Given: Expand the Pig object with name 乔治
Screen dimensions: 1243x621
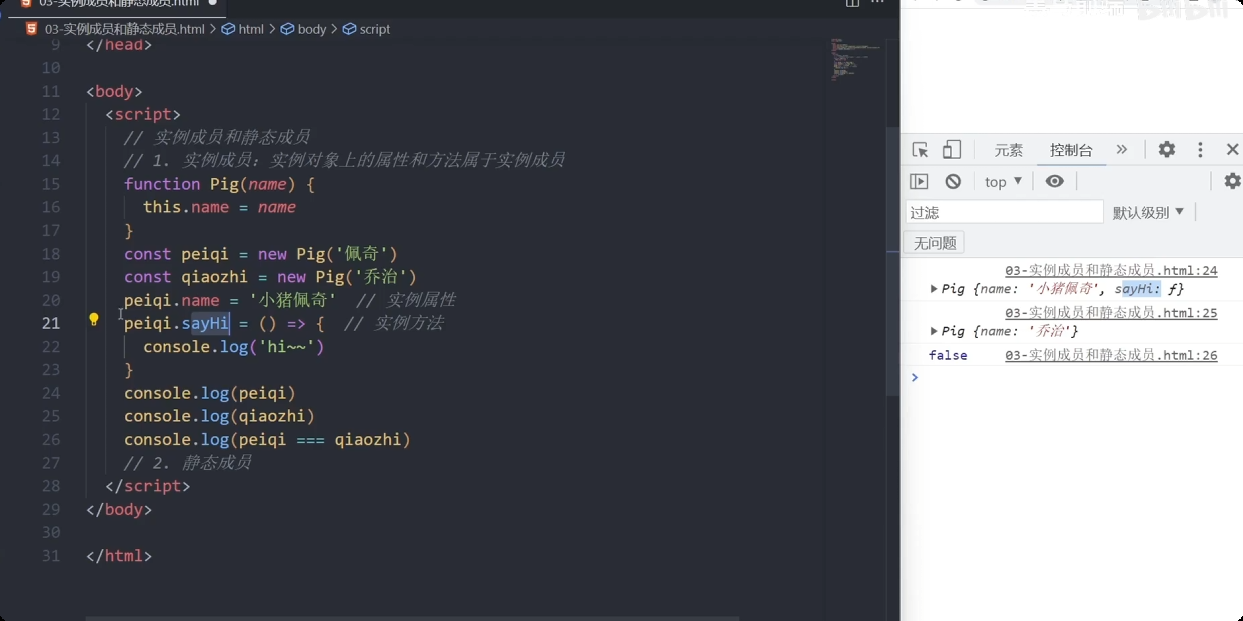Looking at the screenshot, I should point(934,331).
